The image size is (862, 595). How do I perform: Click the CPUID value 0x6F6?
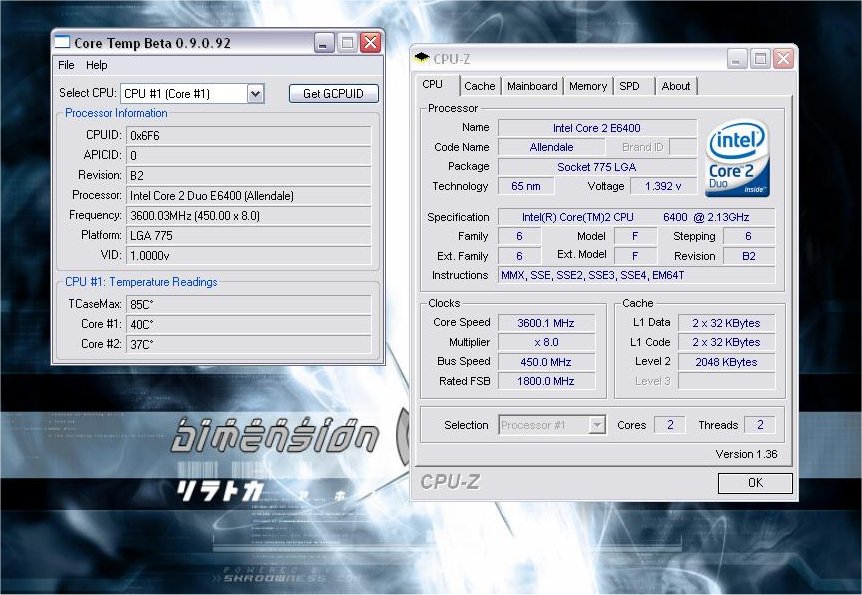coord(248,135)
